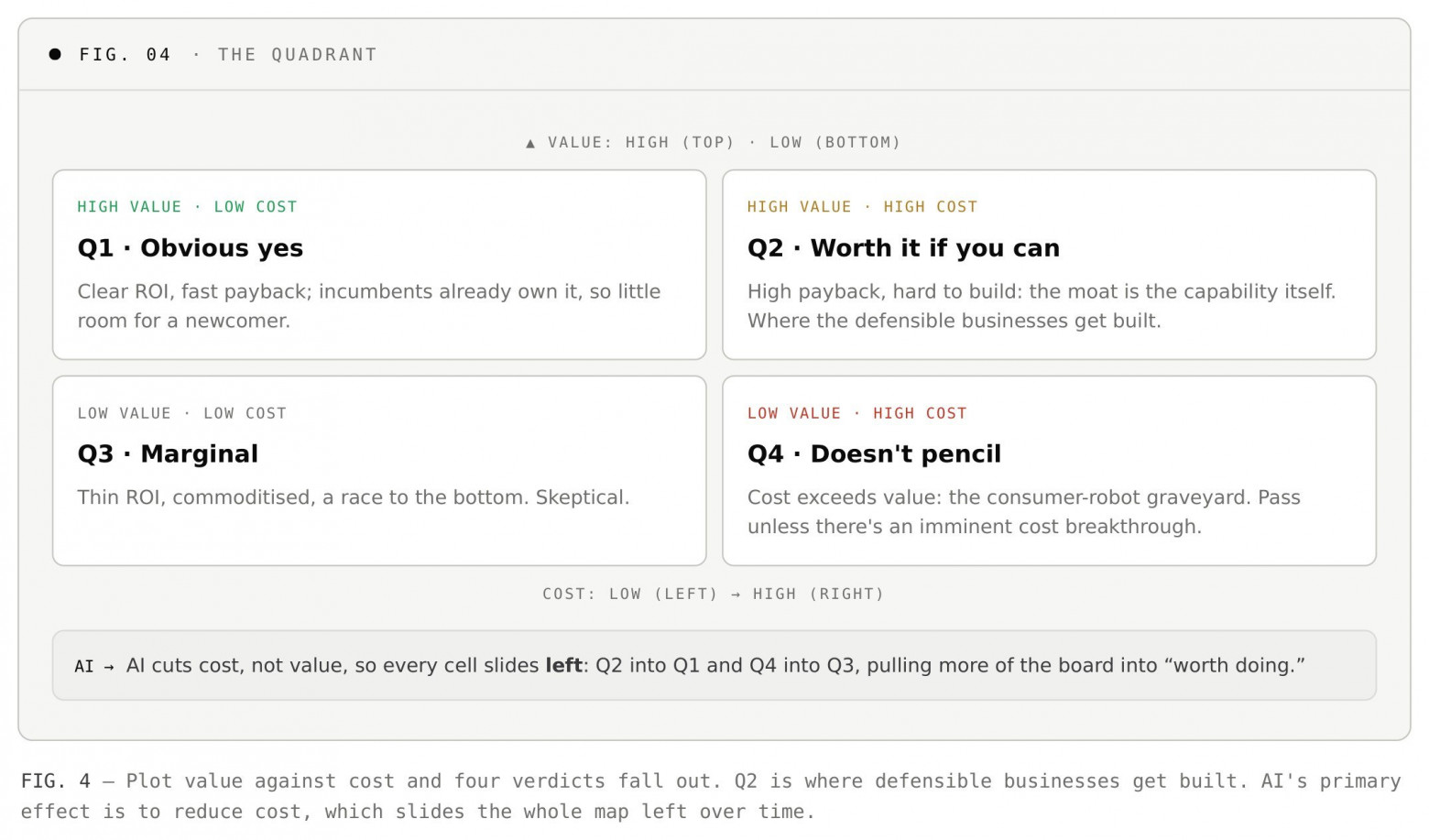Click the red LOW VALUE · HIGH COST tag
The height and width of the screenshot is (840, 1429).
pos(856,413)
